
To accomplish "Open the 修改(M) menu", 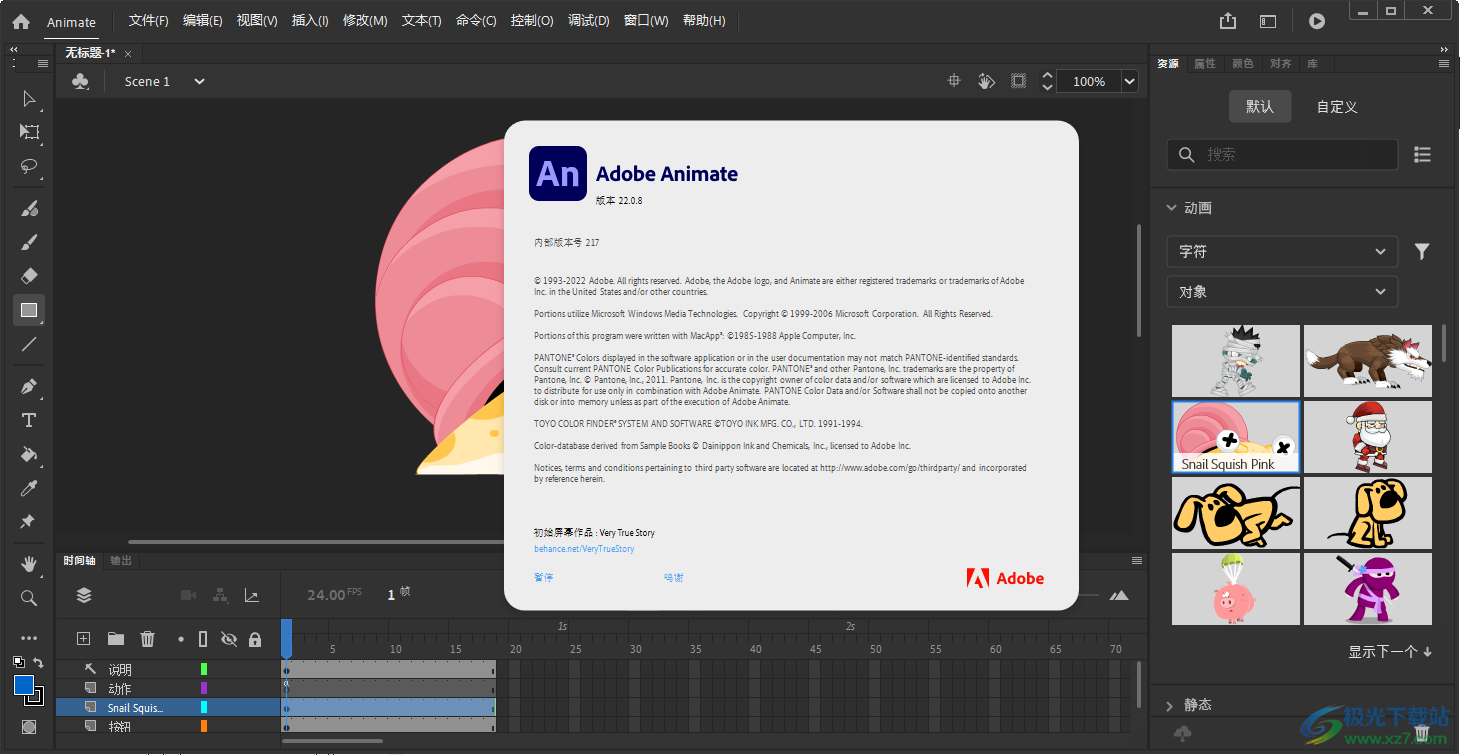I will tap(365, 21).
